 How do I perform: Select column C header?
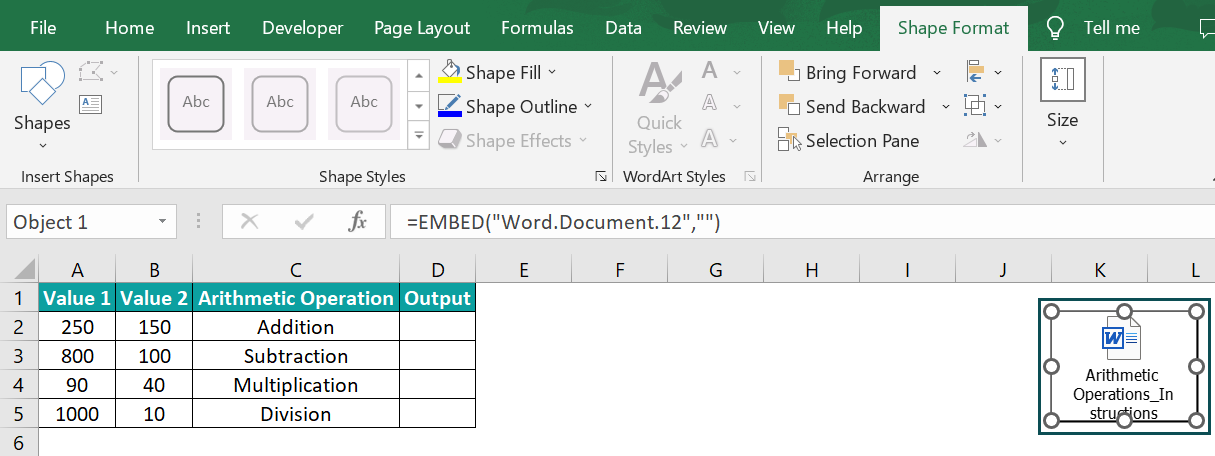point(295,270)
